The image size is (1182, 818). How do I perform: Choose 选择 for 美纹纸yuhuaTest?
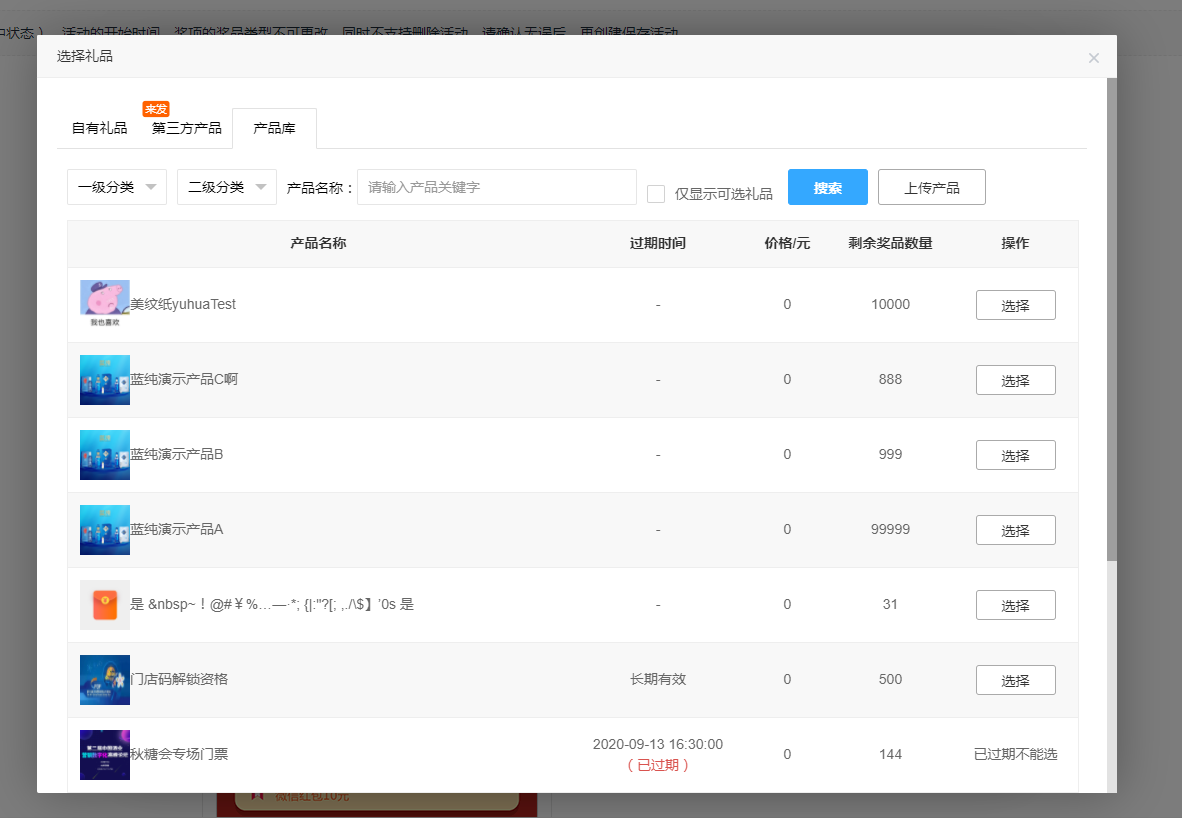pos(1015,305)
